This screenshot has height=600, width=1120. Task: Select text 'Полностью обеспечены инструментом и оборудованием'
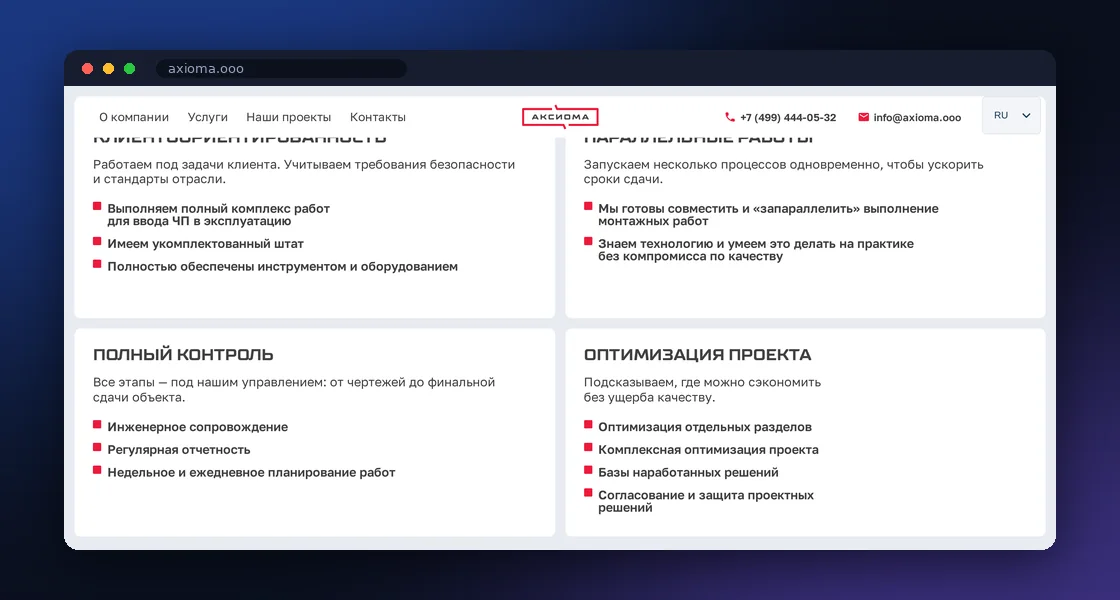[283, 267]
